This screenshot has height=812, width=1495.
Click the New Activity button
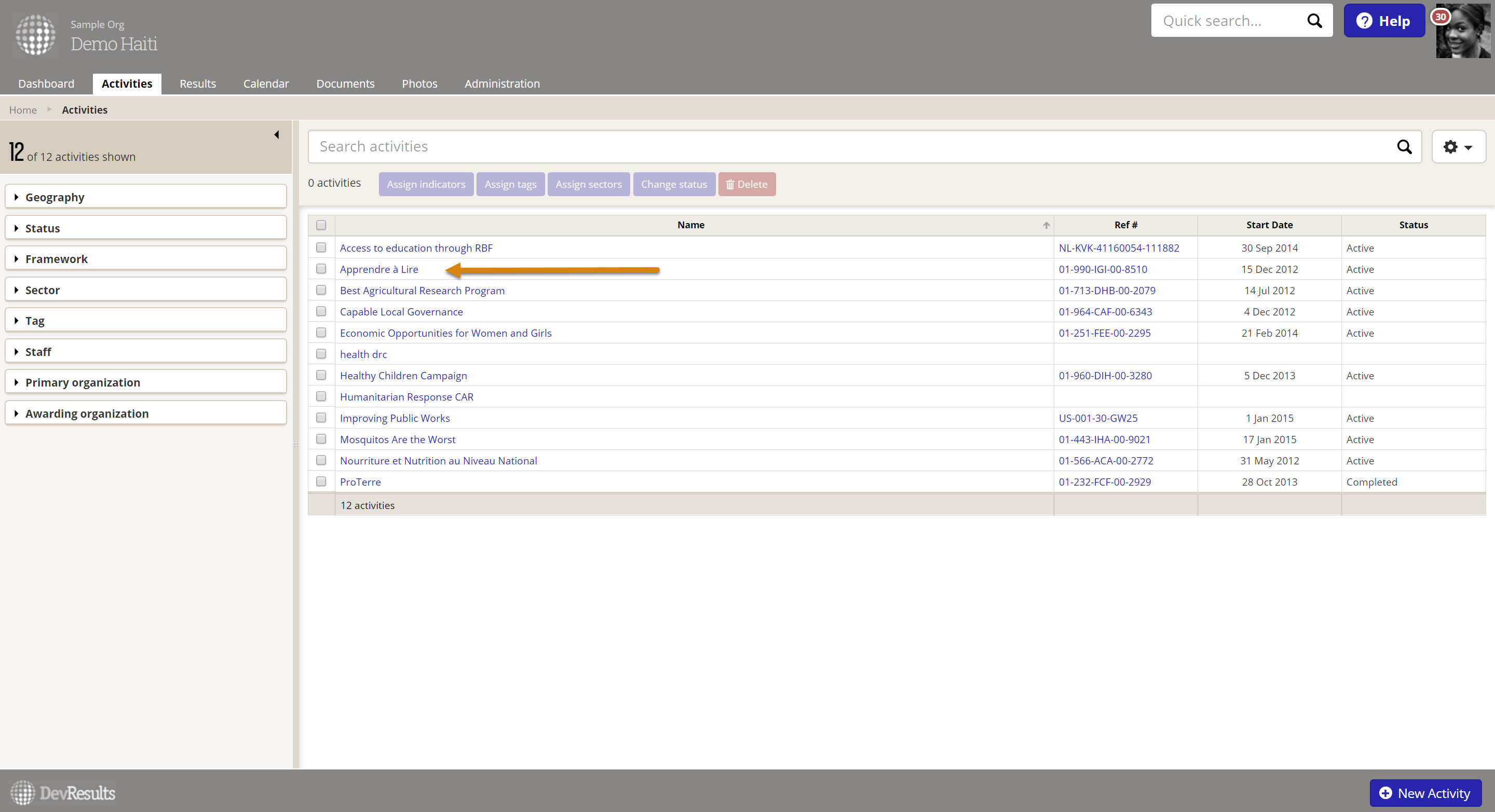pyautogui.click(x=1425, y=792)
